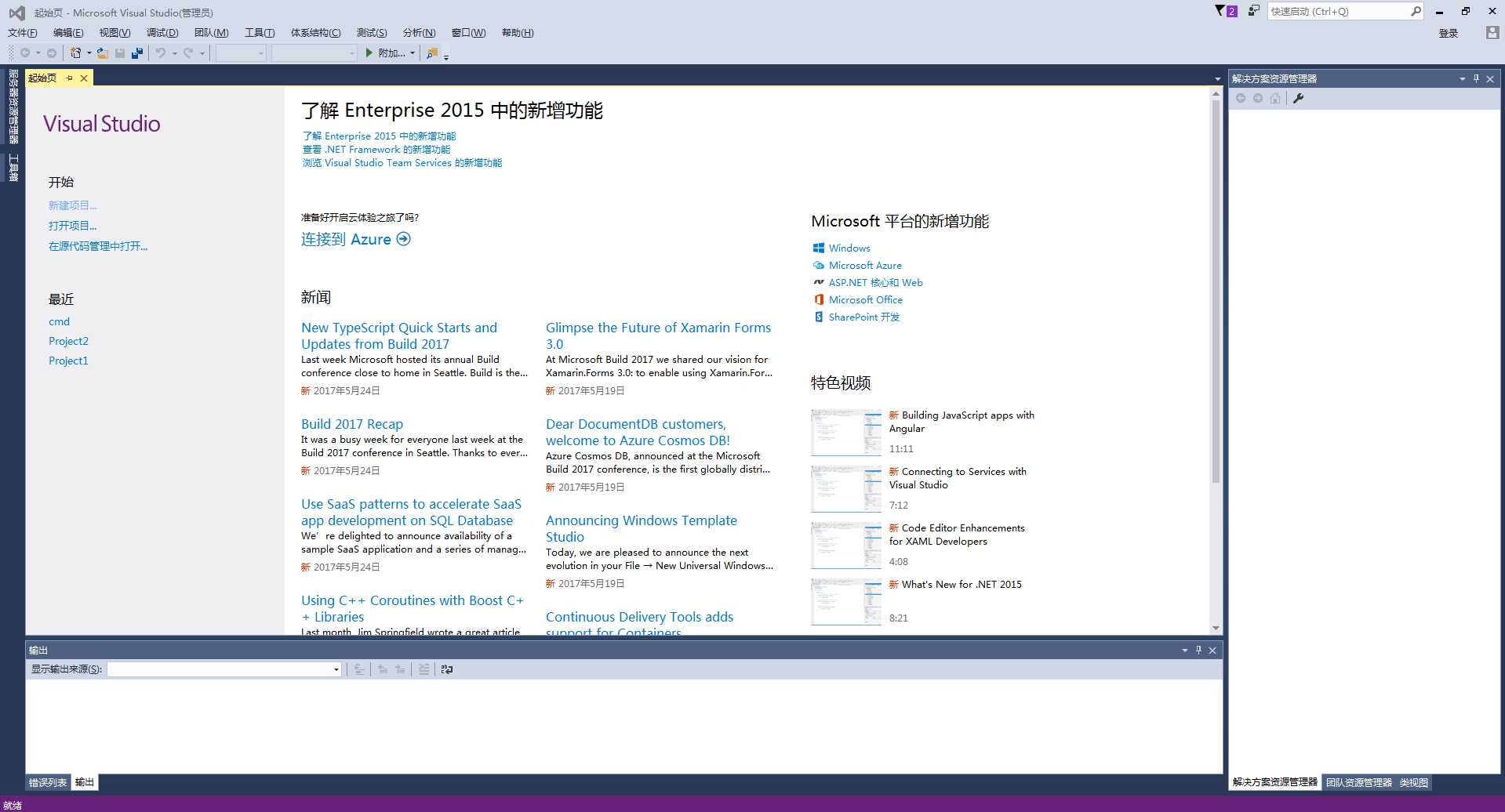The height and width of the screenshot is (812, 1505).
Task: Click the Send Feedback icon in title bar
Action: pos(1254,11)
